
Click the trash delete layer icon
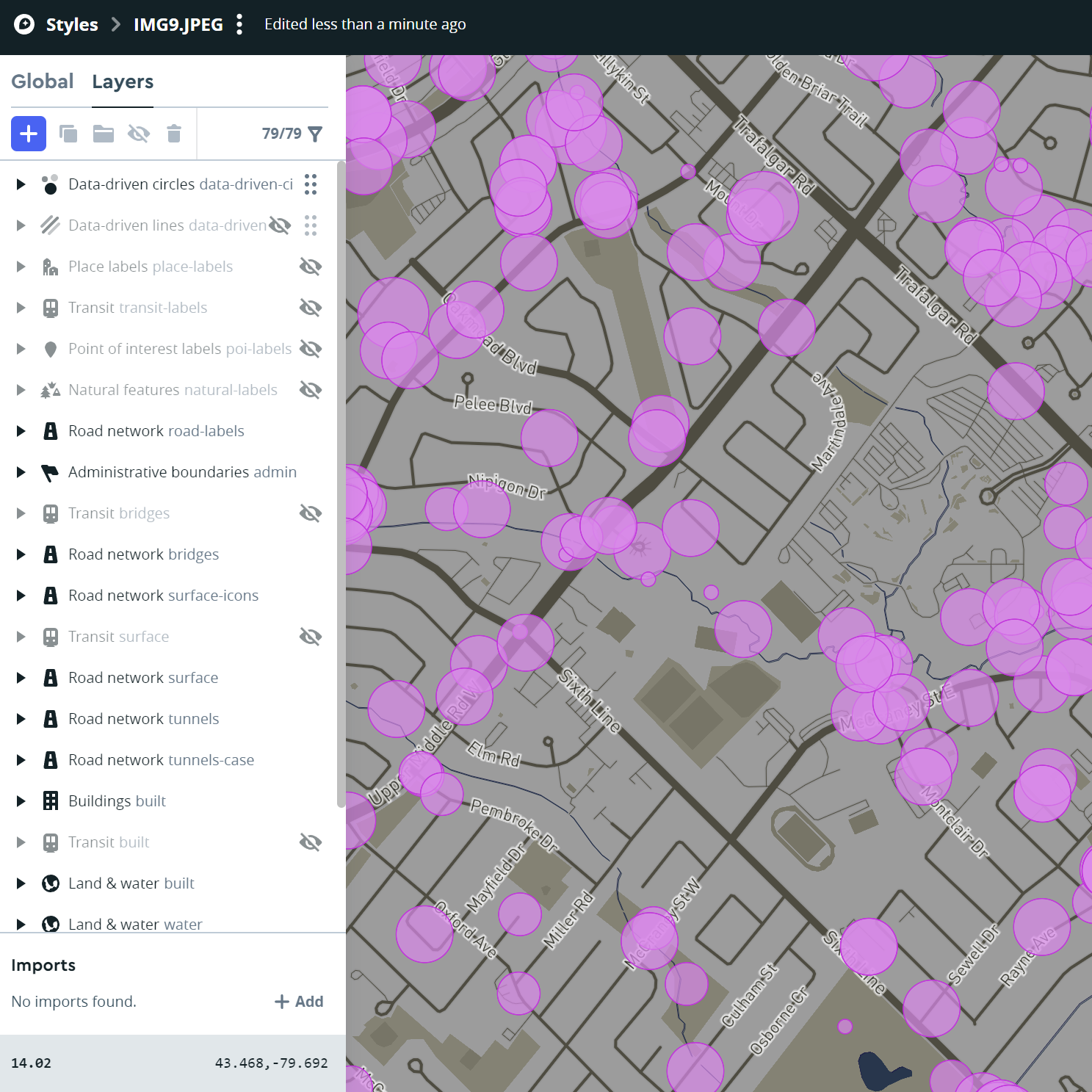tap(174, 134)
